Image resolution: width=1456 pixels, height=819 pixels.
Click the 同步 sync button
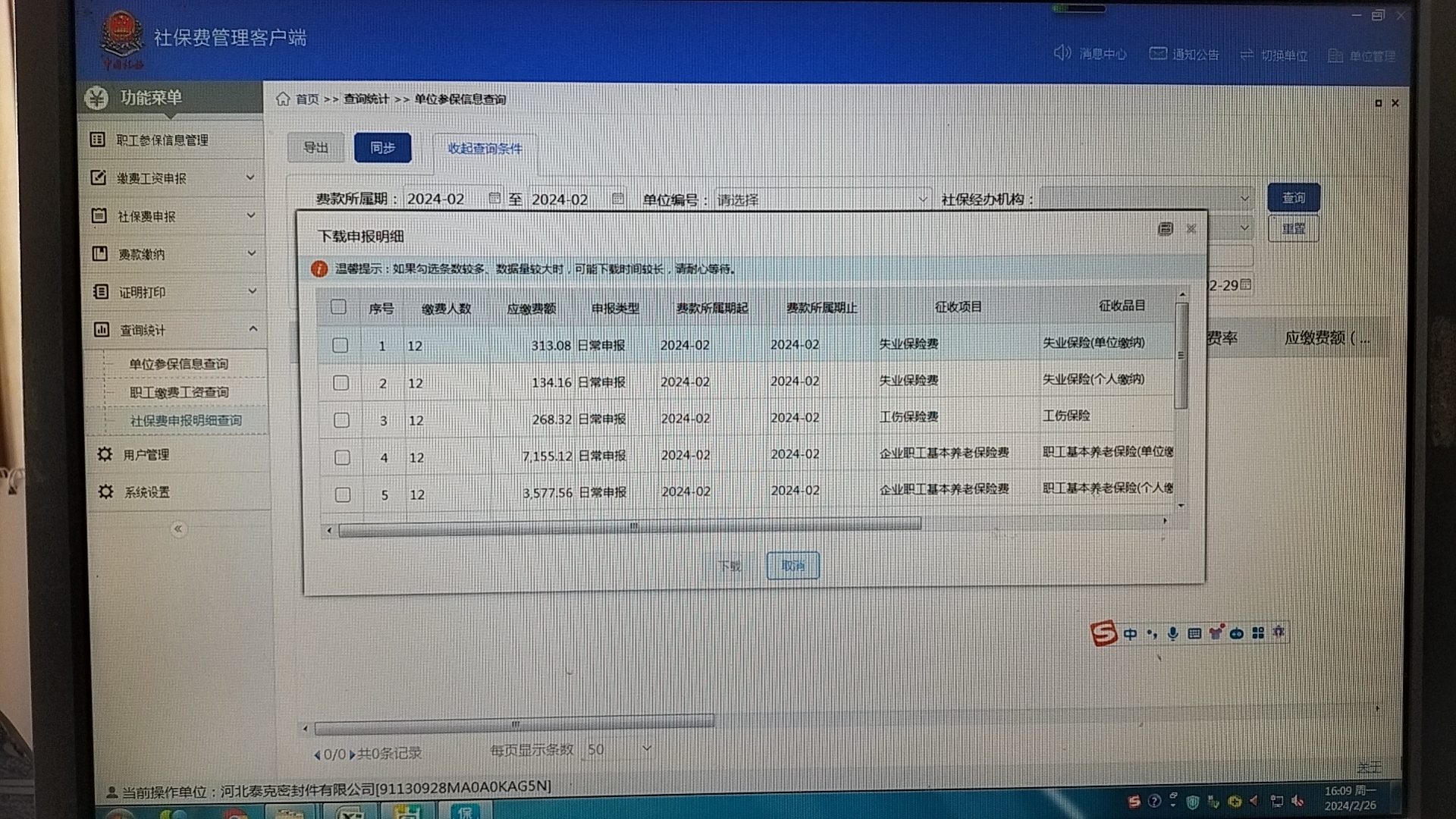pos(382,147)
